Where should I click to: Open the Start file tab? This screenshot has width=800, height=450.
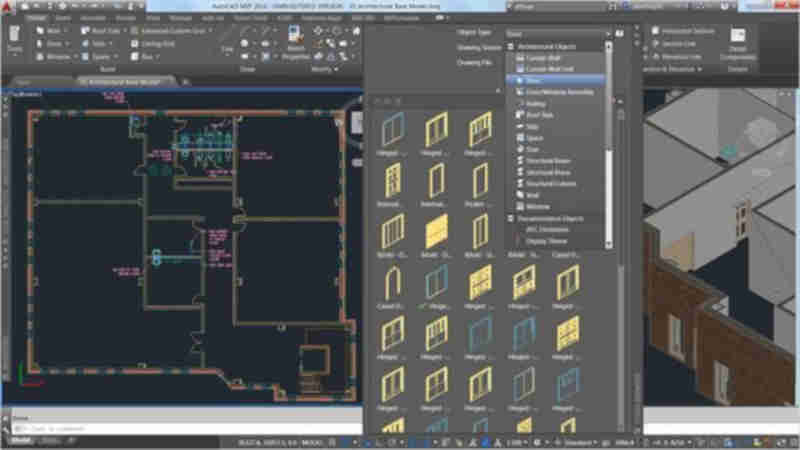23,82
